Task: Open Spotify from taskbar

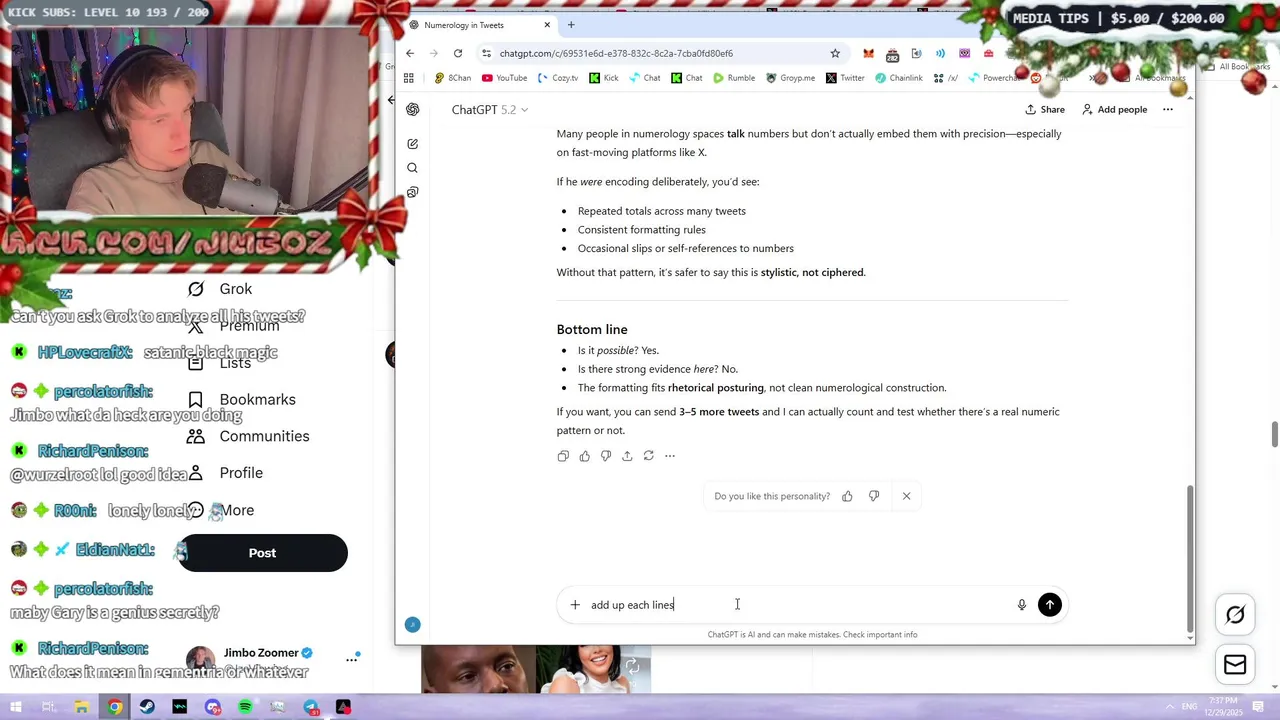Action: 245,707
